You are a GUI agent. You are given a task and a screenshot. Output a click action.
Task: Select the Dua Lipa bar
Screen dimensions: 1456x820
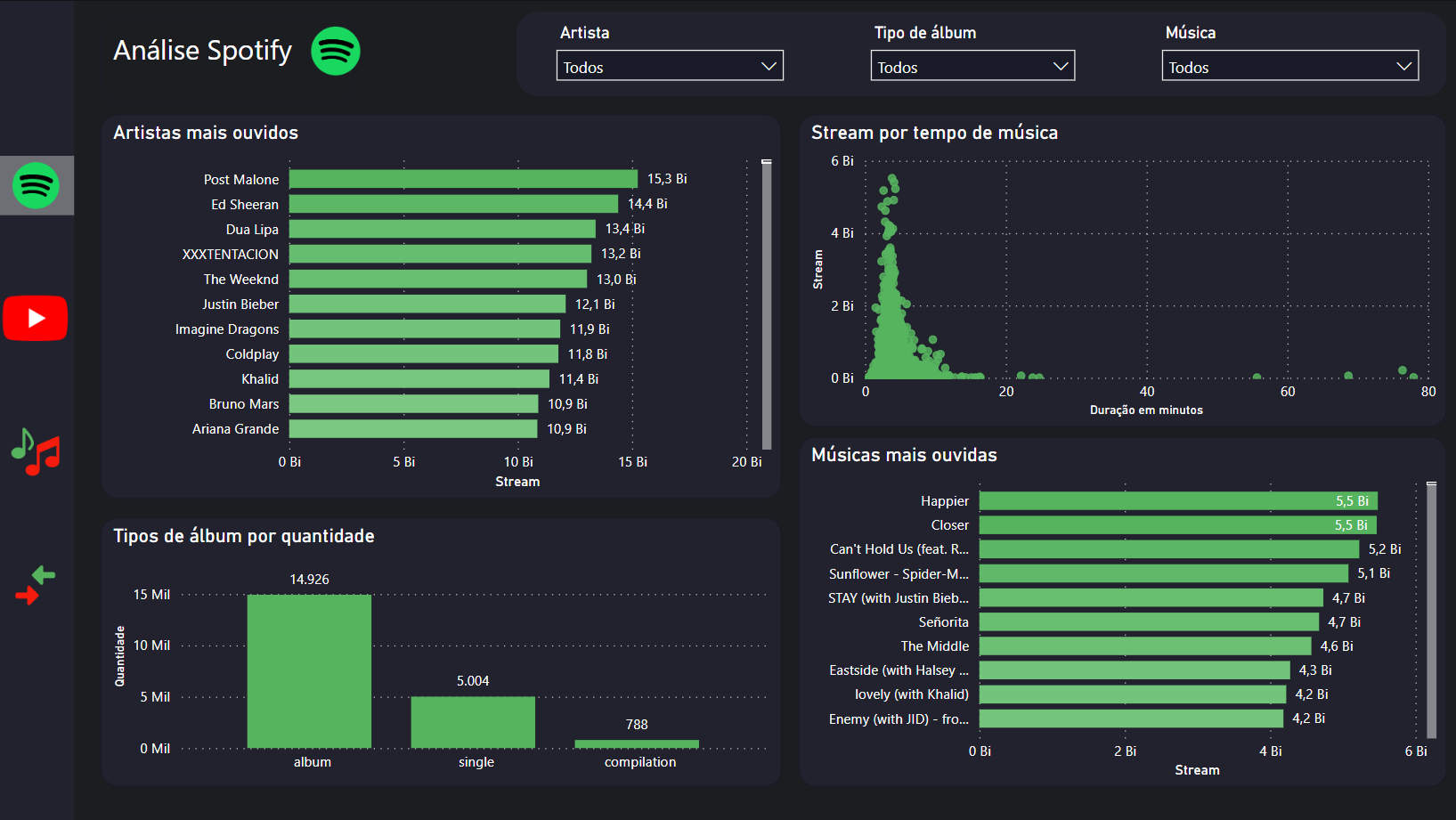[443, 229]
